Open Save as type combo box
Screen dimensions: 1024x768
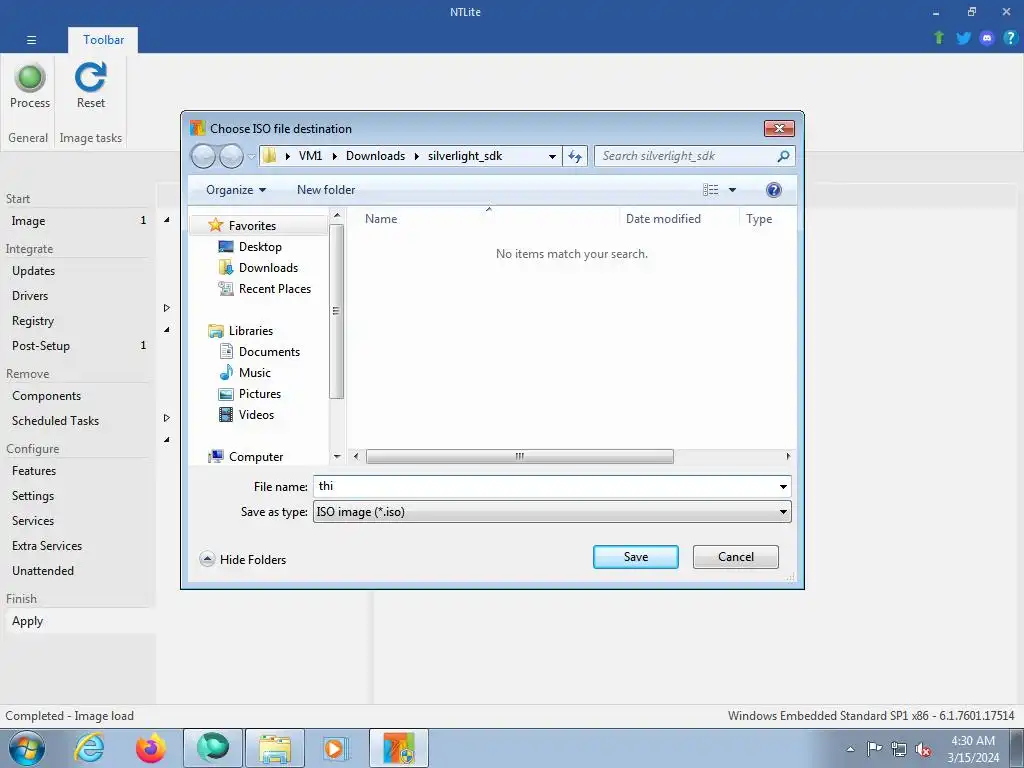pos(552,512)
